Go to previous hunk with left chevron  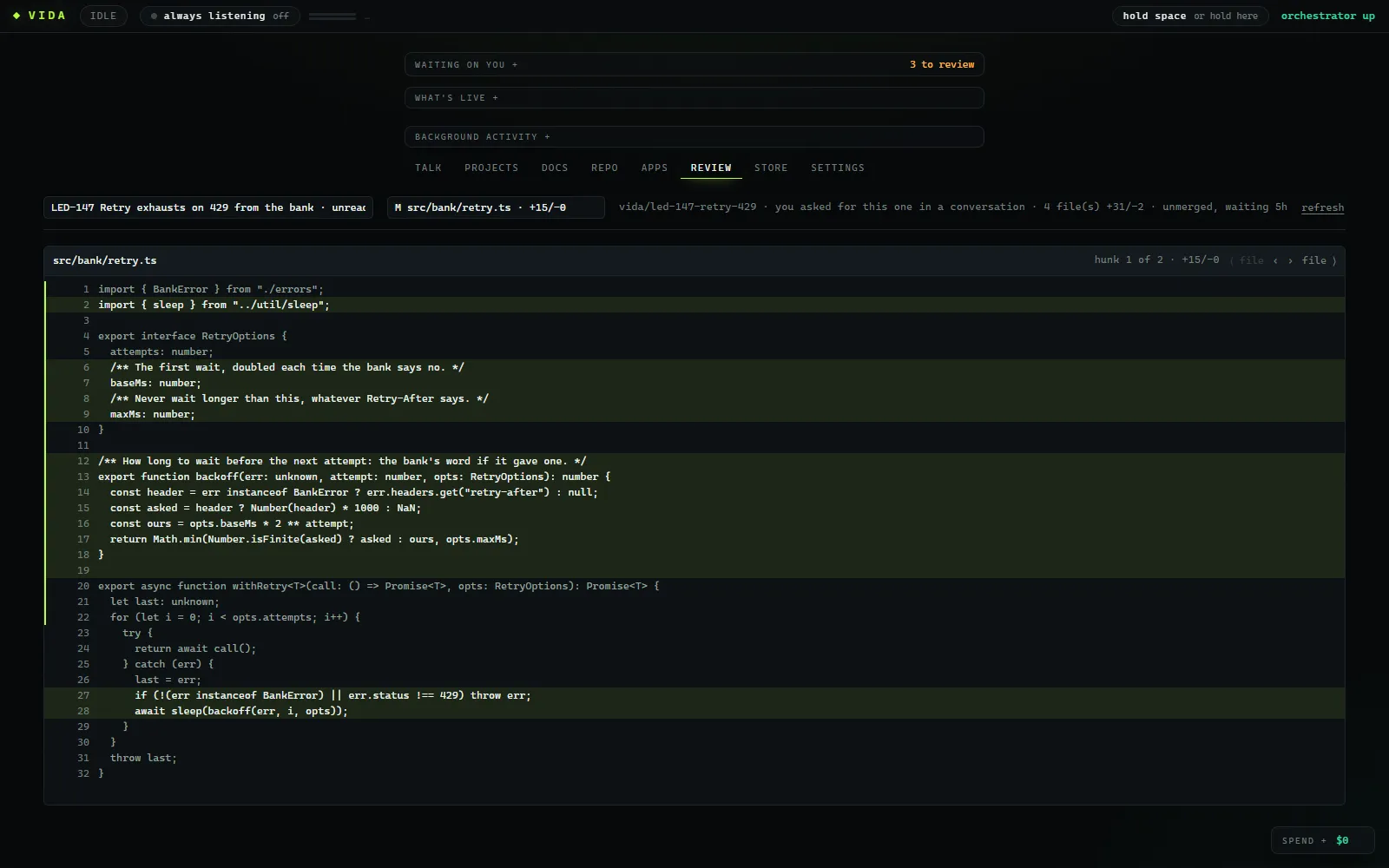pyautogui.click(x=1275, y=260)
